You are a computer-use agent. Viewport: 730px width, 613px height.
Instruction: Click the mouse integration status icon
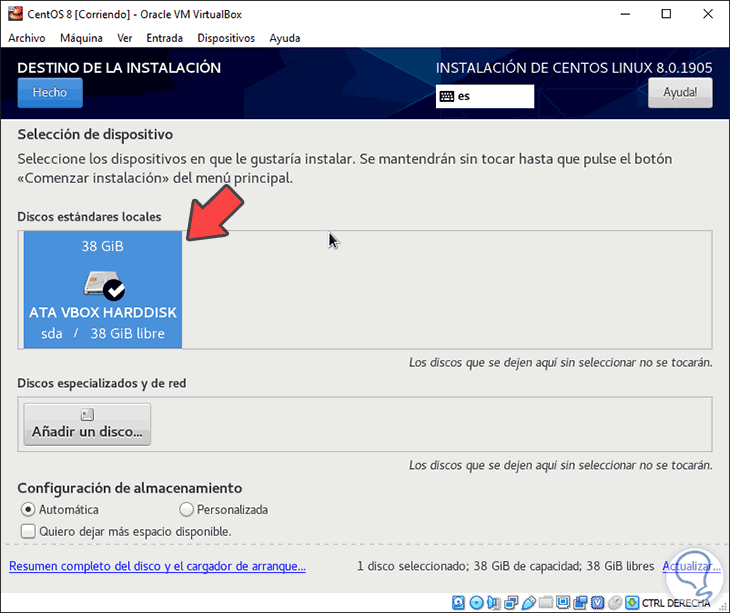point(615,603)
